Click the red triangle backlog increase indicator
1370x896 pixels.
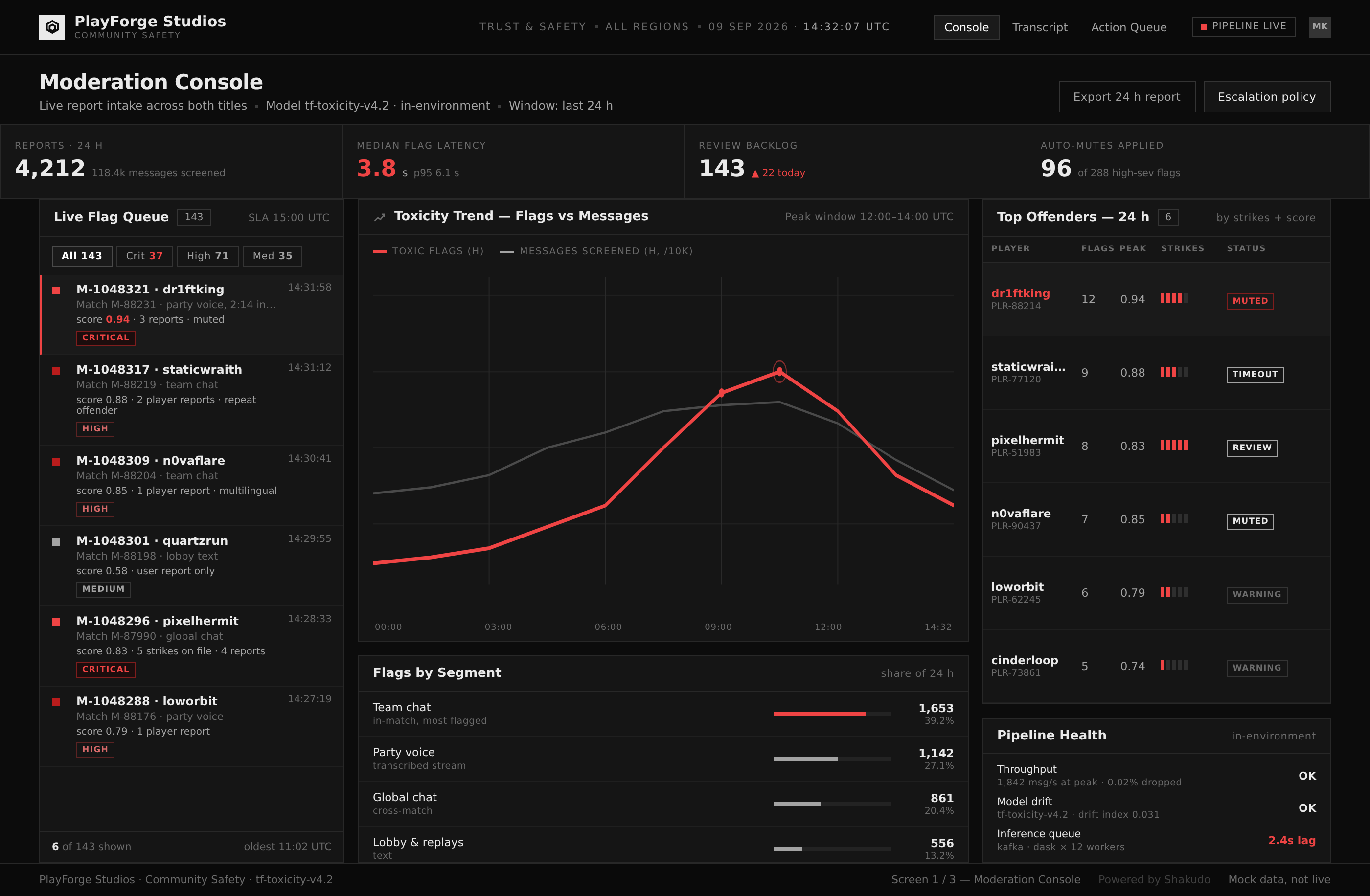click(754, 173)
